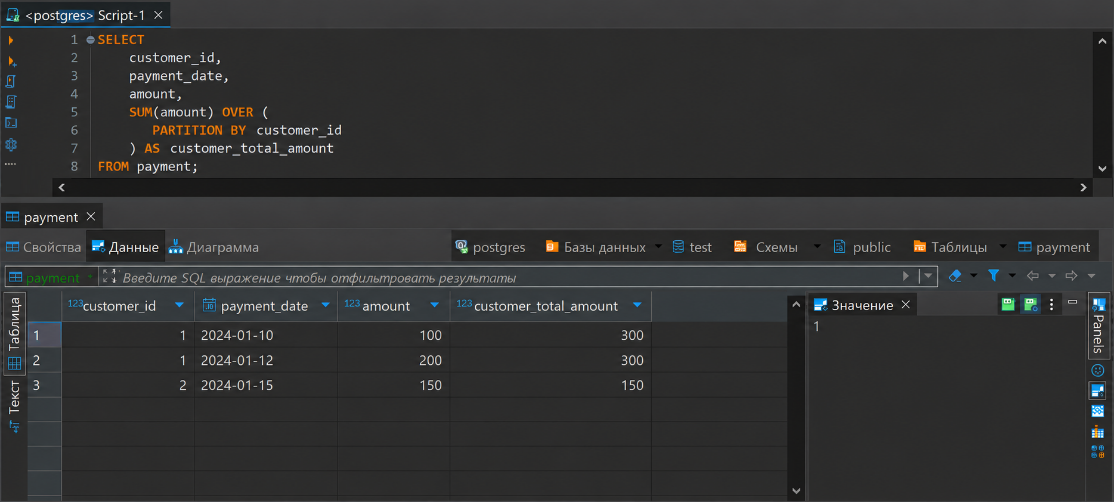Open the Диаграмма tab
Image resolution: width=1114 pixels, height=502 pixels.
(214, 247)
